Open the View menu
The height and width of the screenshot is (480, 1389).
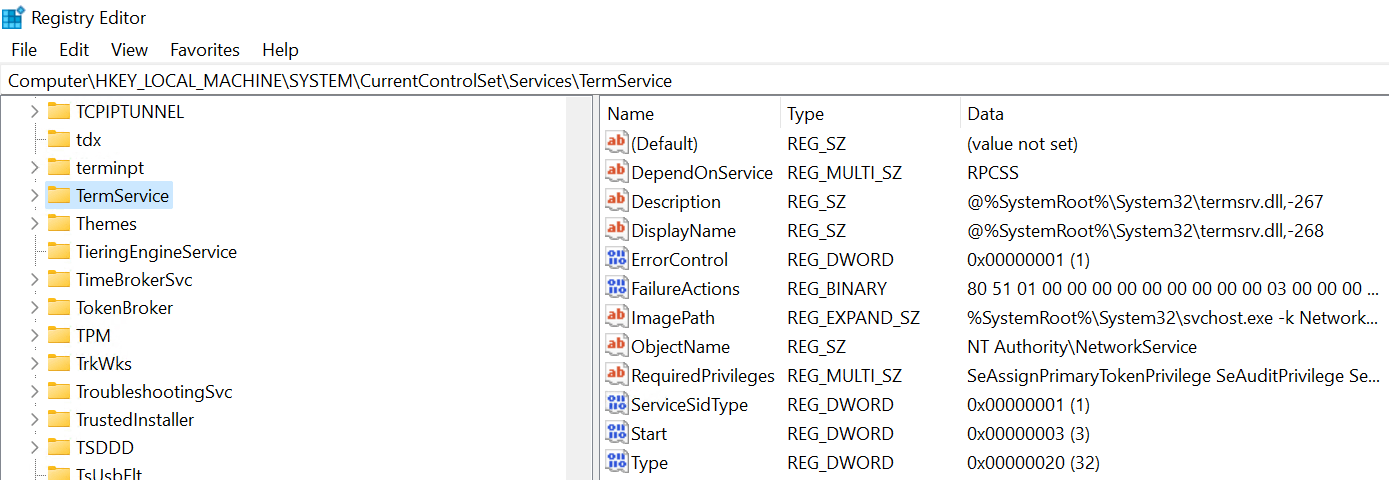(129, 49)
